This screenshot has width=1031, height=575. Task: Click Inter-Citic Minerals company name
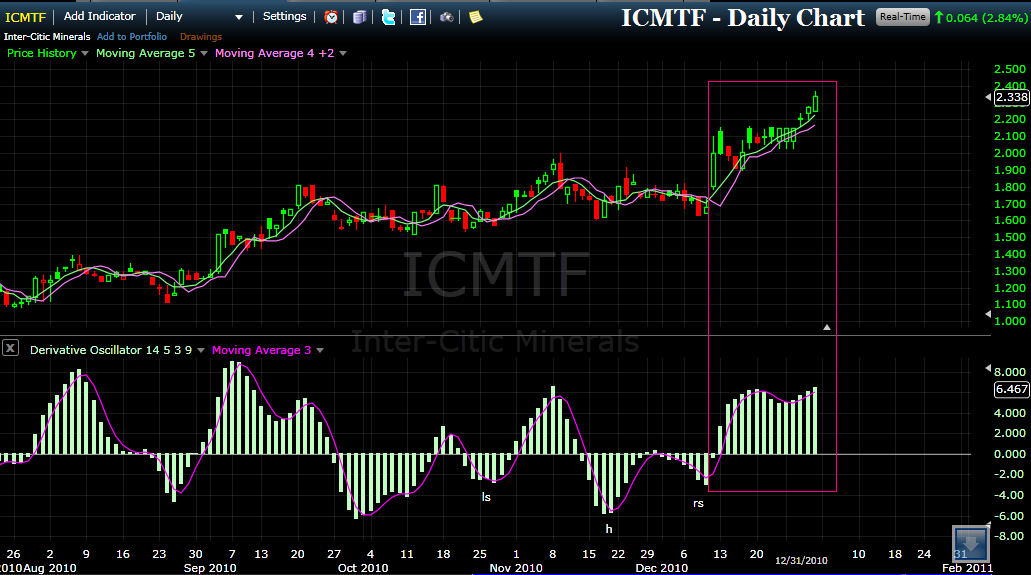click(47, 37)
